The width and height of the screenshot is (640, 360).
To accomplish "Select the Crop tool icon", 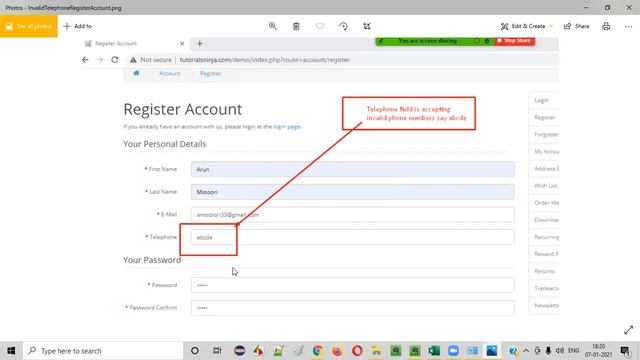I will click(x=367, y=26).
